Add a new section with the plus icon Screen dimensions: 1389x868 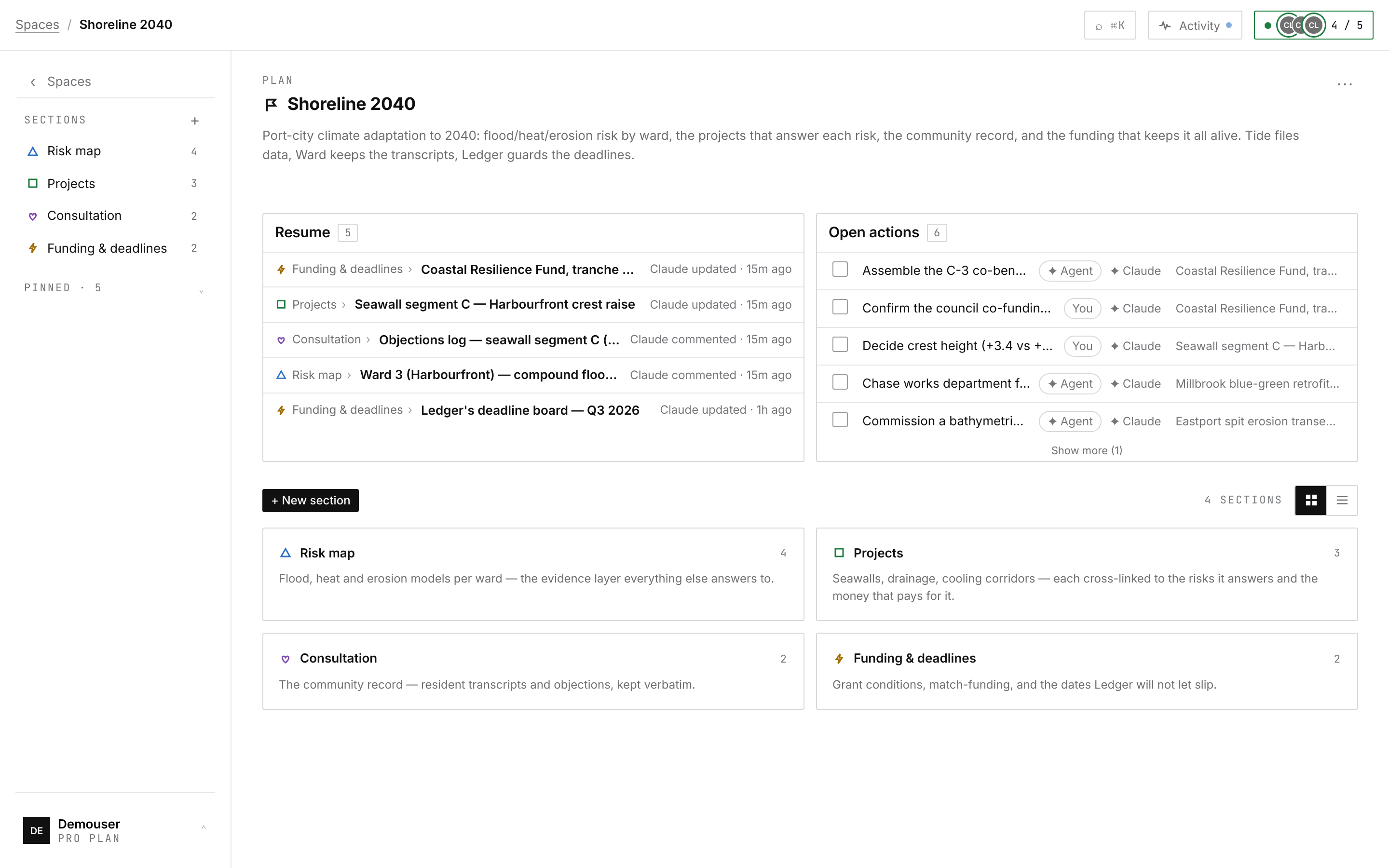click(x=194, y=121)
